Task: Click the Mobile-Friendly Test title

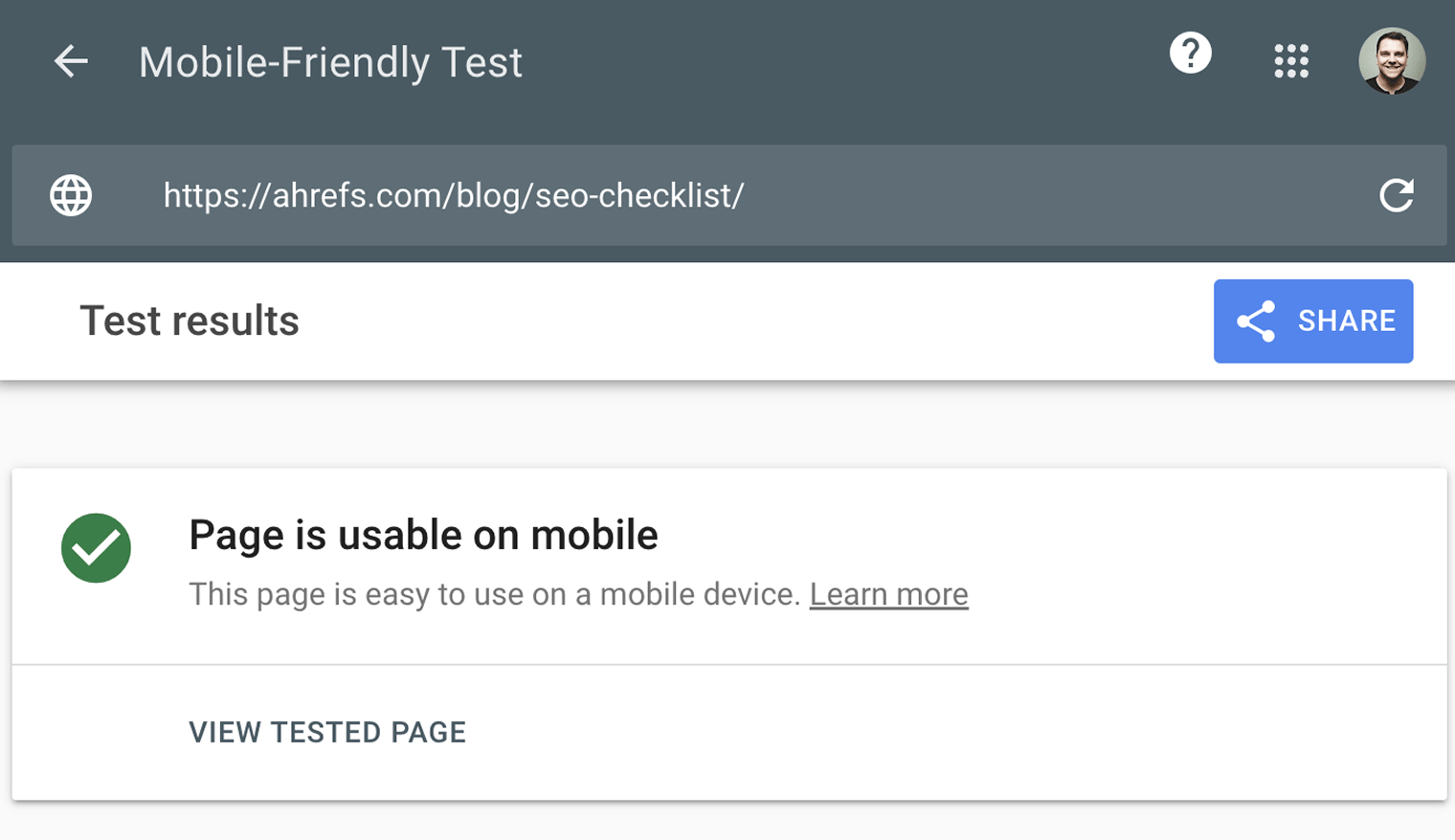Action: [x=330, y=61]
